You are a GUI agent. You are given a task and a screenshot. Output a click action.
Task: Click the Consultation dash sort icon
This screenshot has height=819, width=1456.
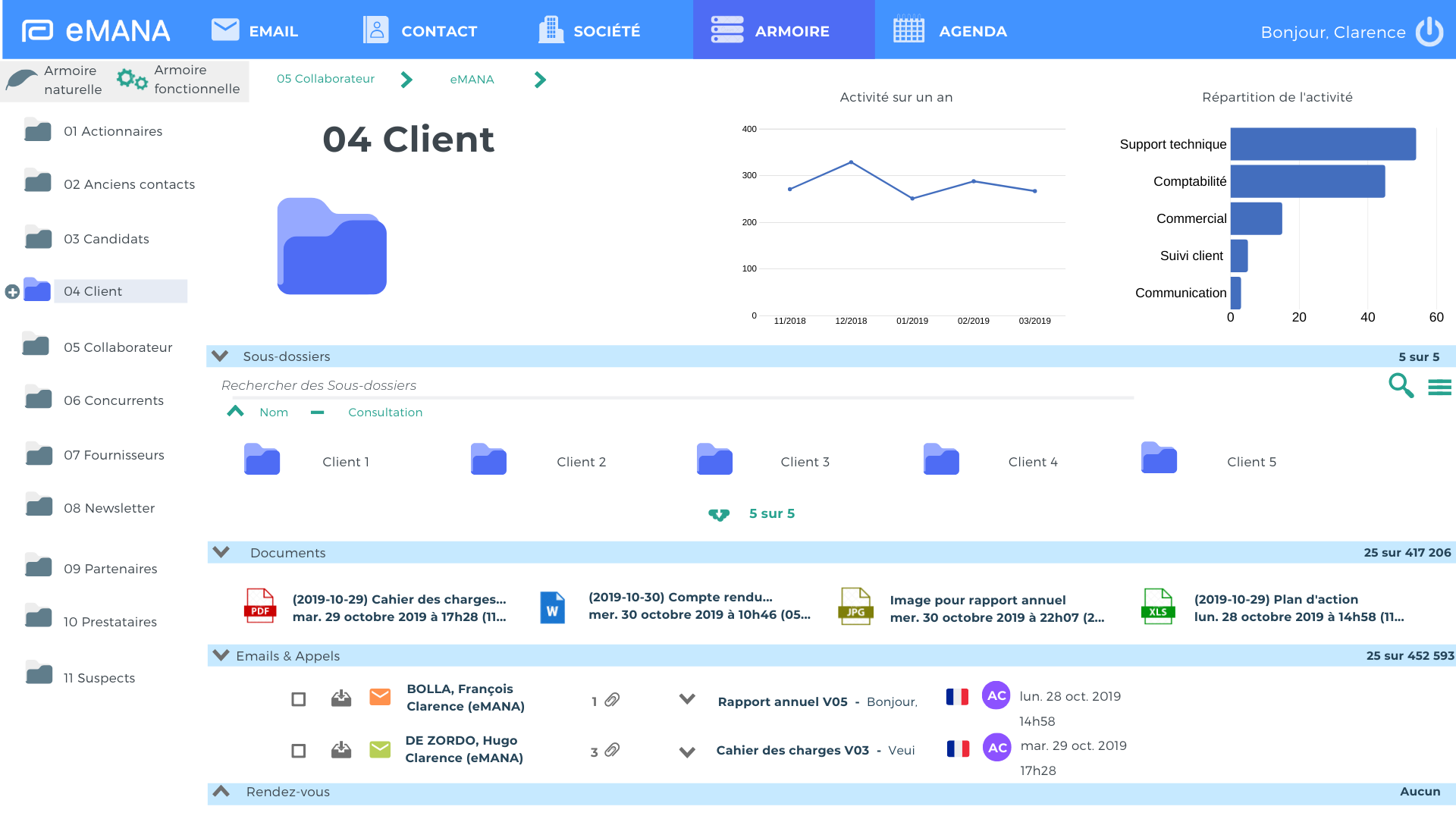coord(318,413)
